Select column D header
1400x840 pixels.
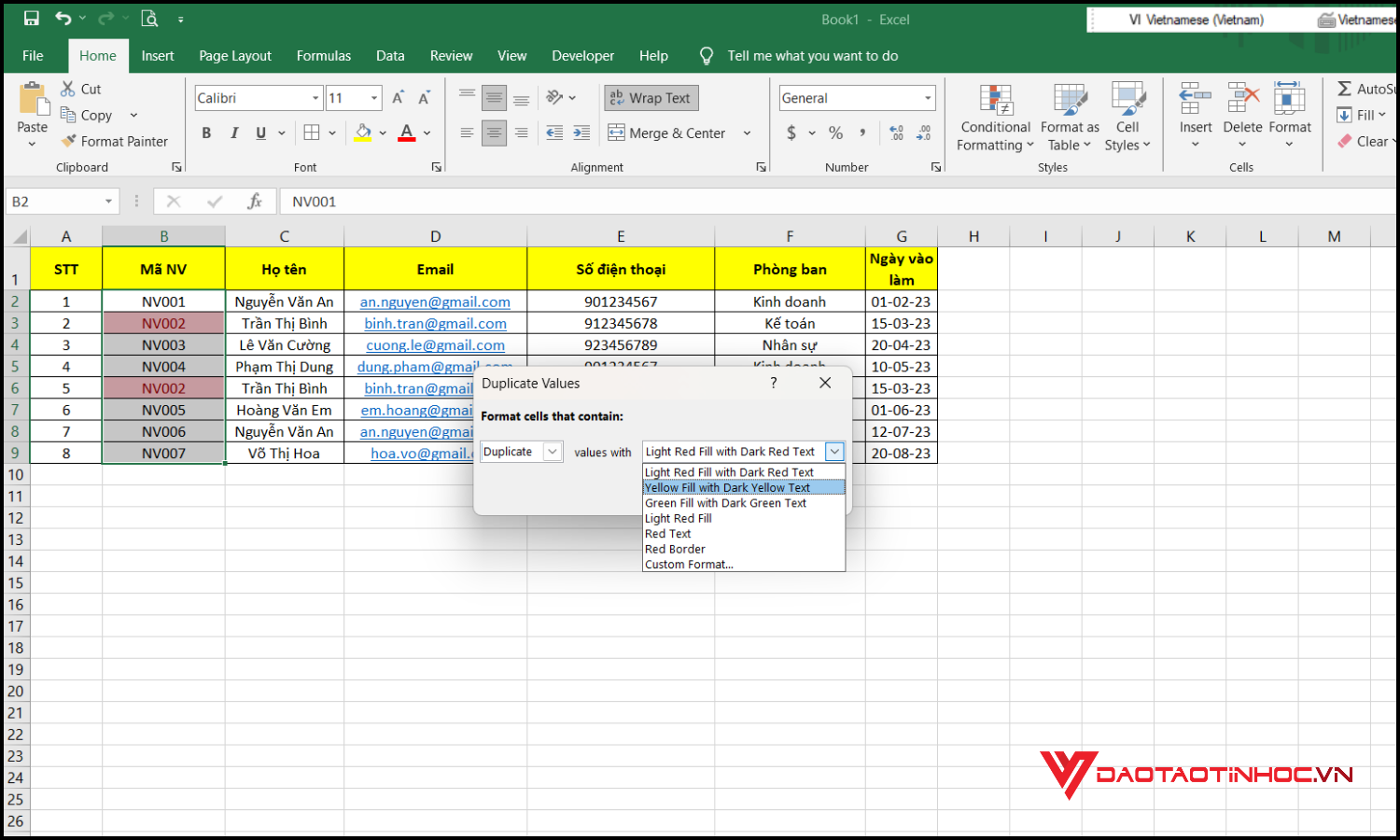pyautogui.click(x=435, y=236)
